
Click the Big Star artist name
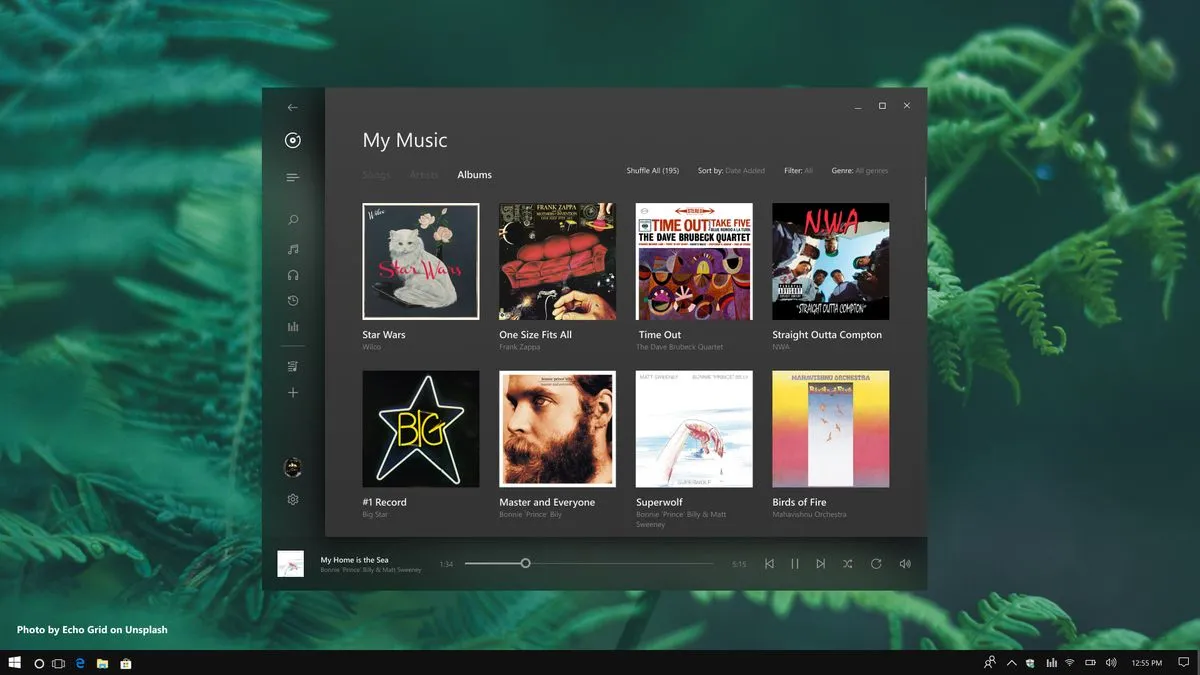pos(375,514)
